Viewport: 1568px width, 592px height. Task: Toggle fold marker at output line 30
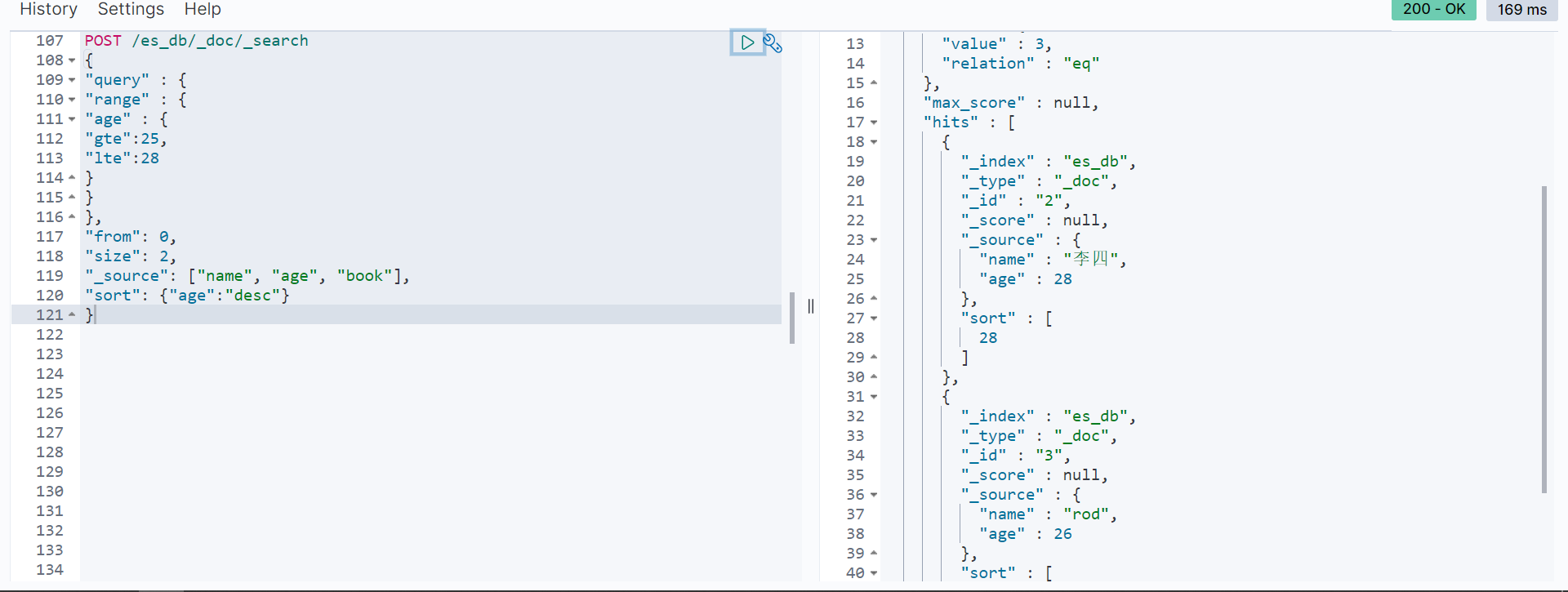click(874, 376)
